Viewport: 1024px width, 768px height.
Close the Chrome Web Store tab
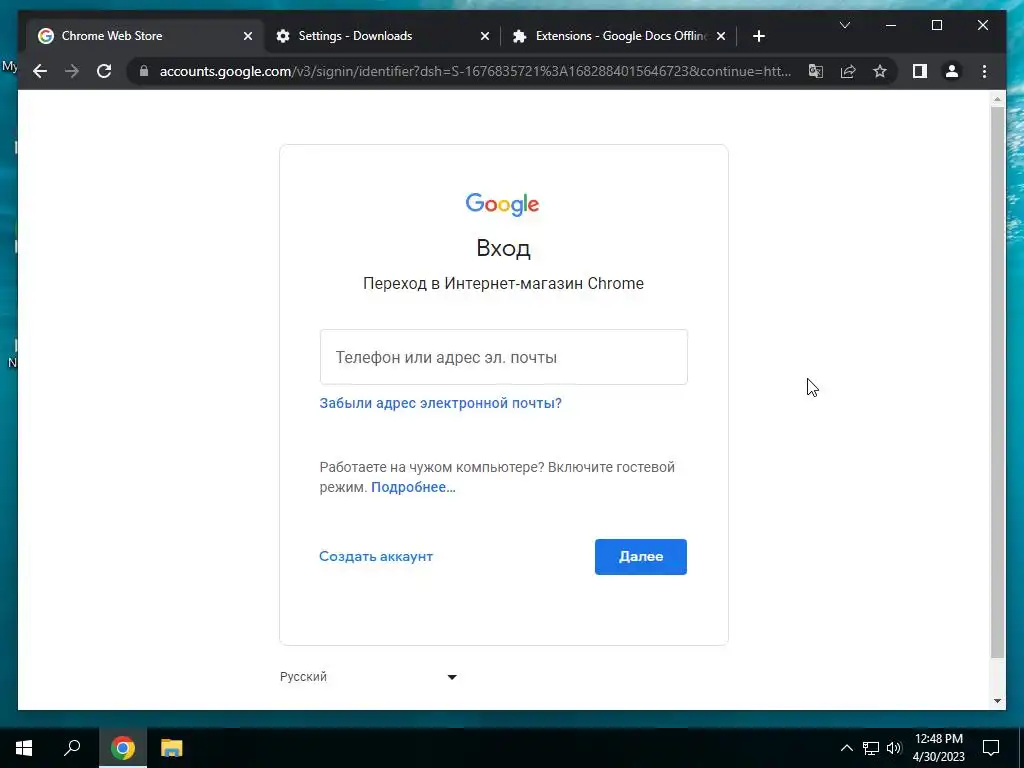pyautogui.click(x=248, y=37)
